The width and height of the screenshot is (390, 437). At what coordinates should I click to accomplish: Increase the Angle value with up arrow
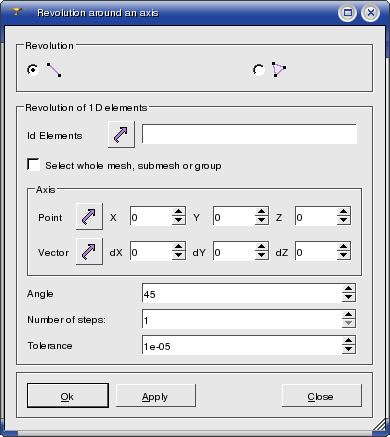348,289
